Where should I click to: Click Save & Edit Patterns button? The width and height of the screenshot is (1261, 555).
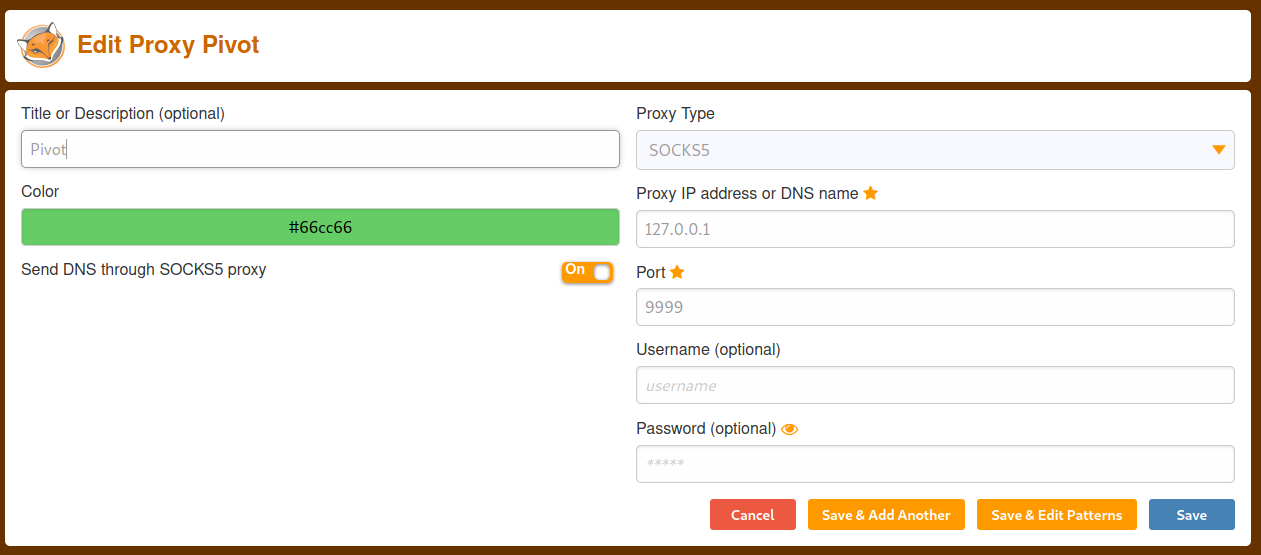tap(1057, 515)
